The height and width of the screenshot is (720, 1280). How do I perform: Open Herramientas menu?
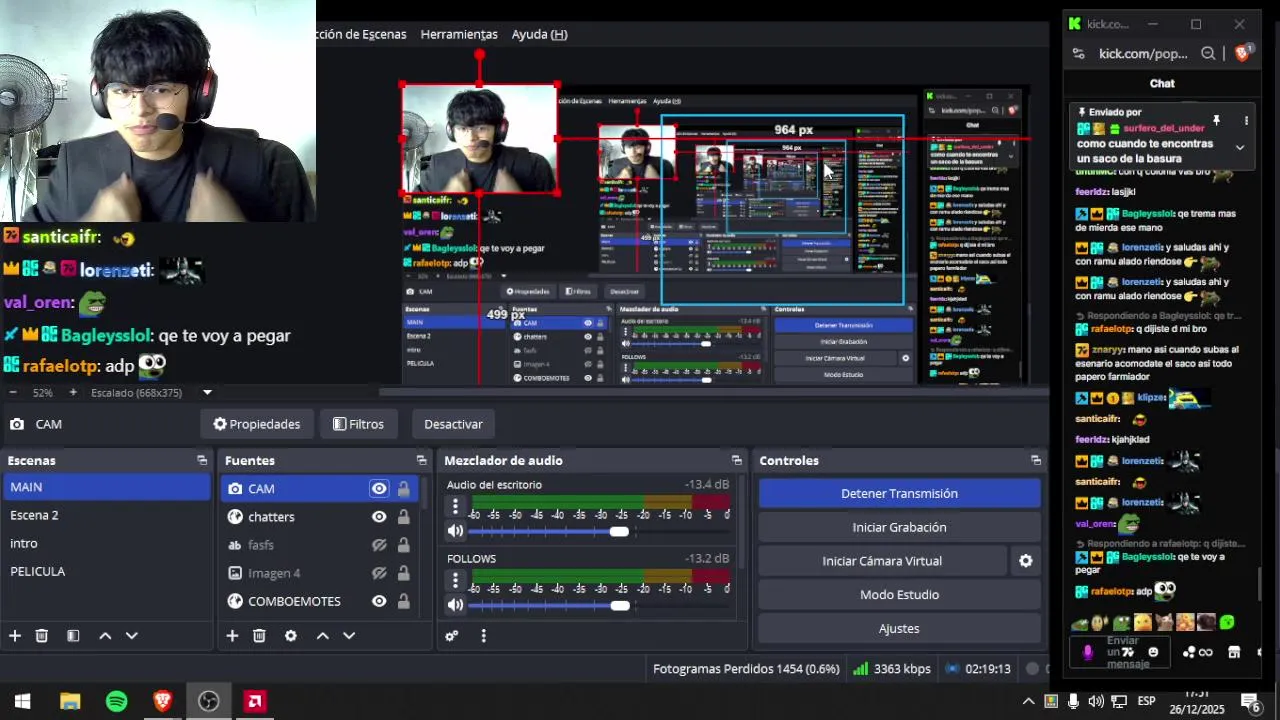[459, 34]
